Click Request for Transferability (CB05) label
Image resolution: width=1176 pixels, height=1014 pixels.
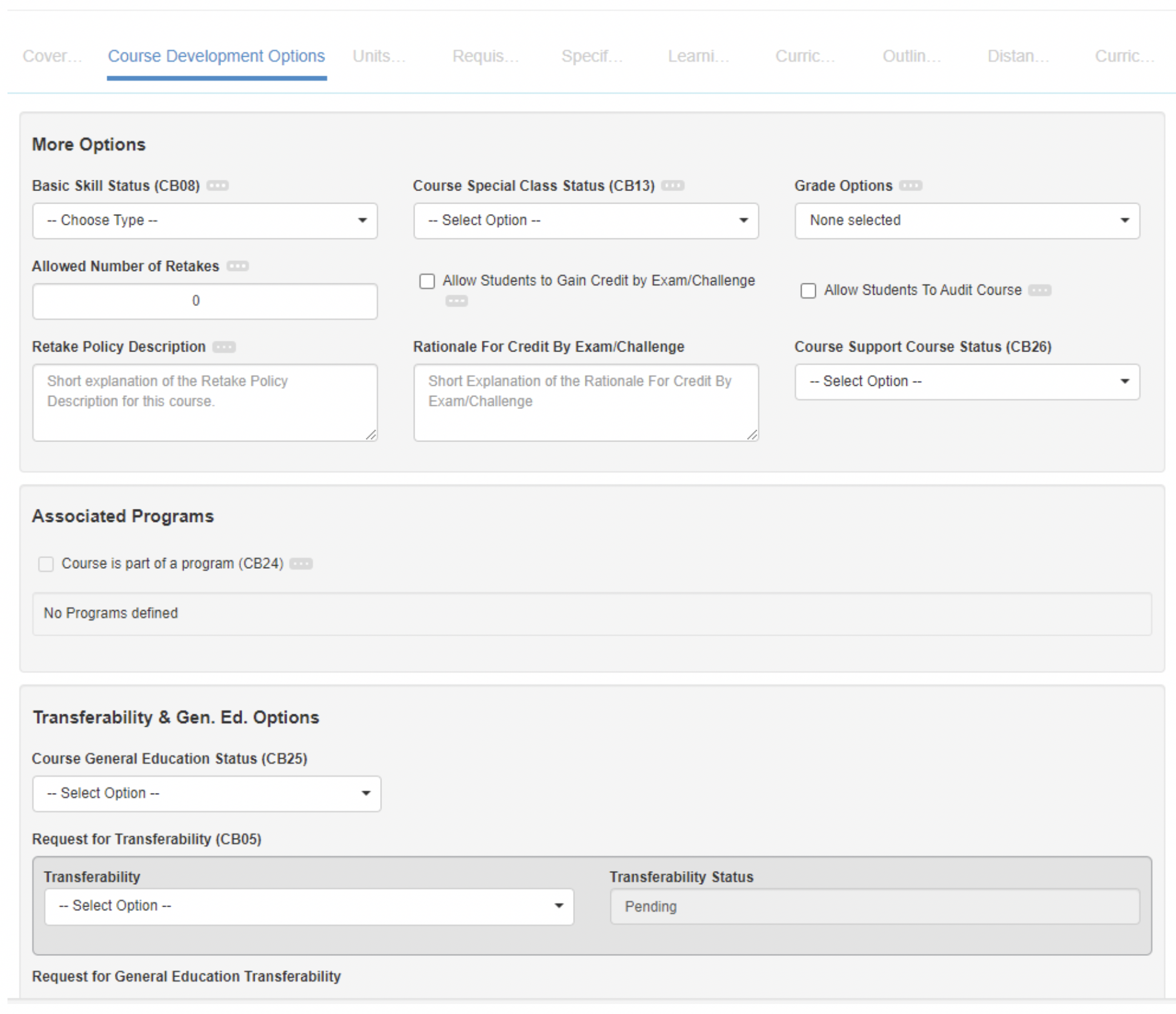pyautogui.click(x=147, y=839)
